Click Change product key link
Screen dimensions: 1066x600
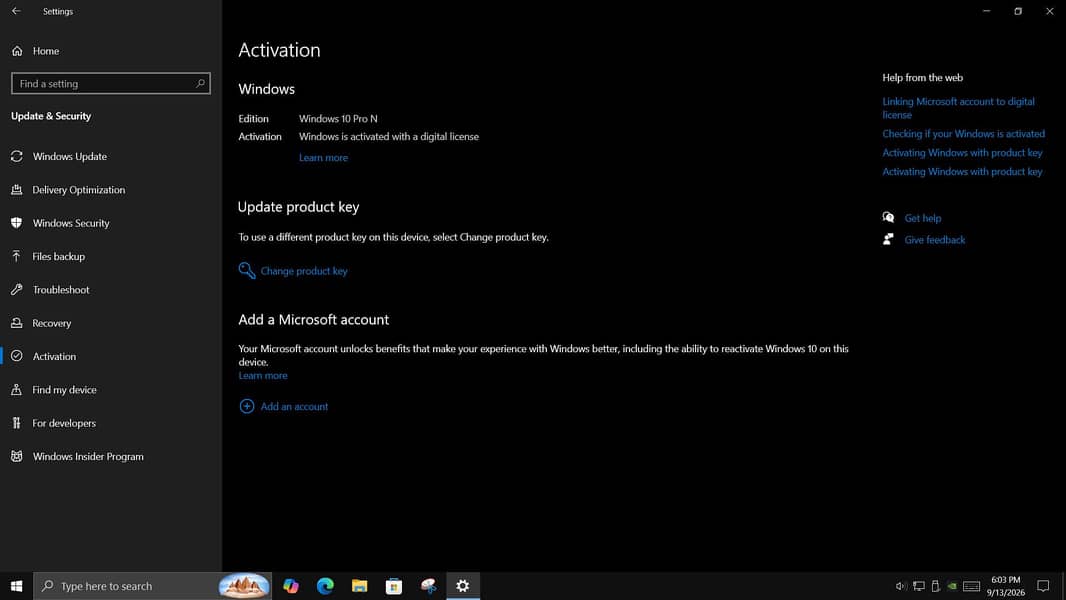click(304, 270)
